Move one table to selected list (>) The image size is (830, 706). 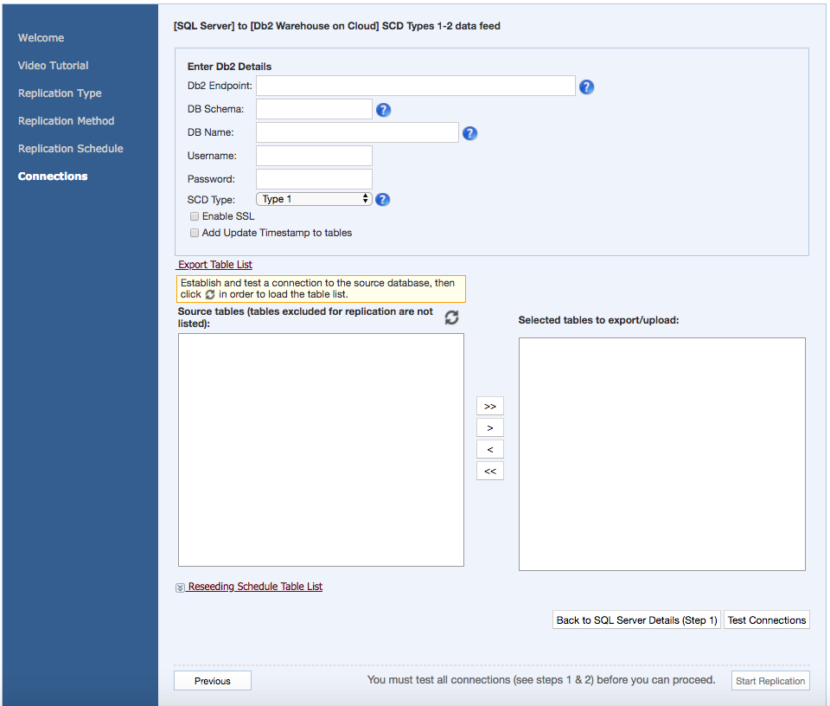point(490,428)
